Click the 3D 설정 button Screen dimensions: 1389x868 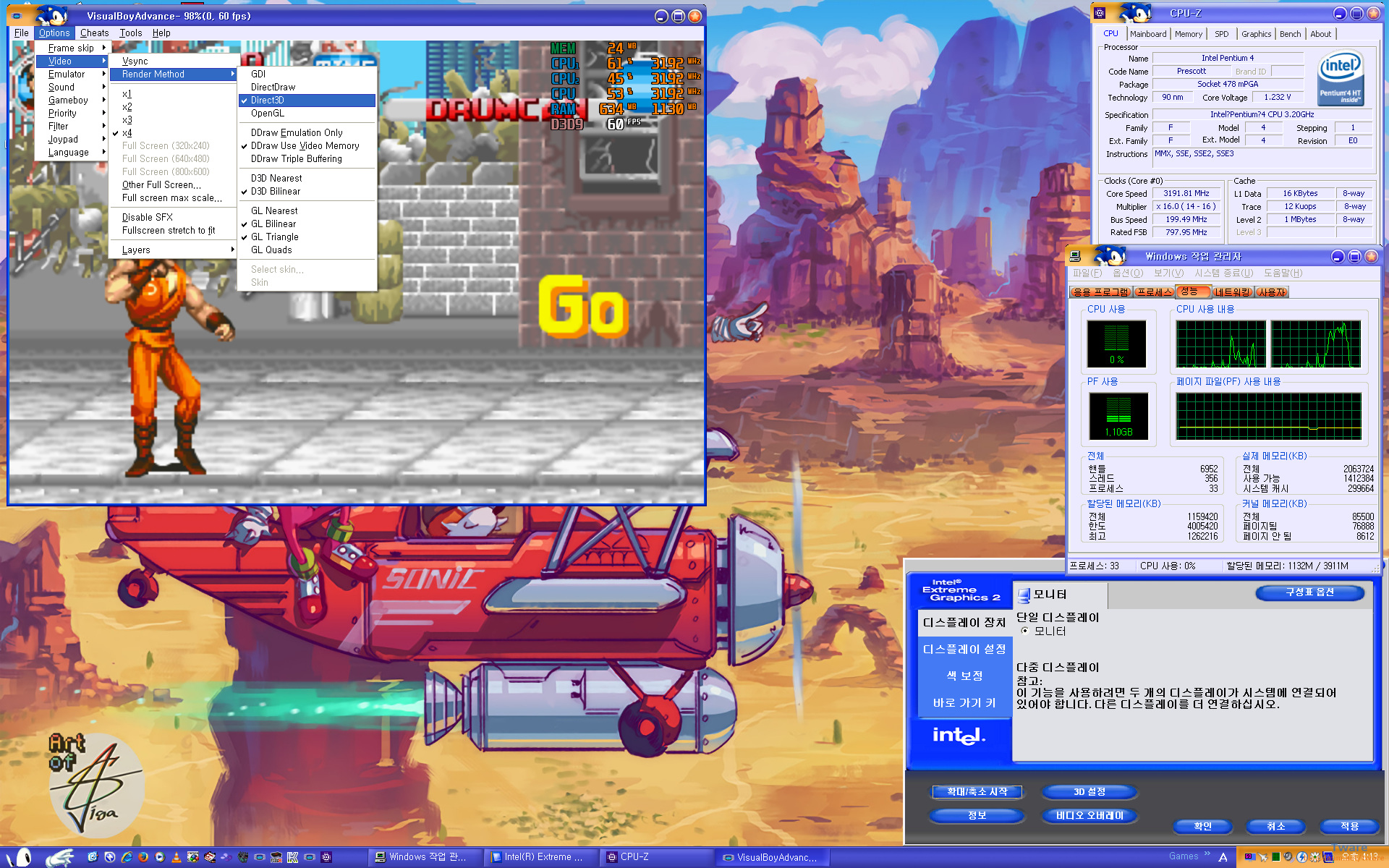(1089, 791)
